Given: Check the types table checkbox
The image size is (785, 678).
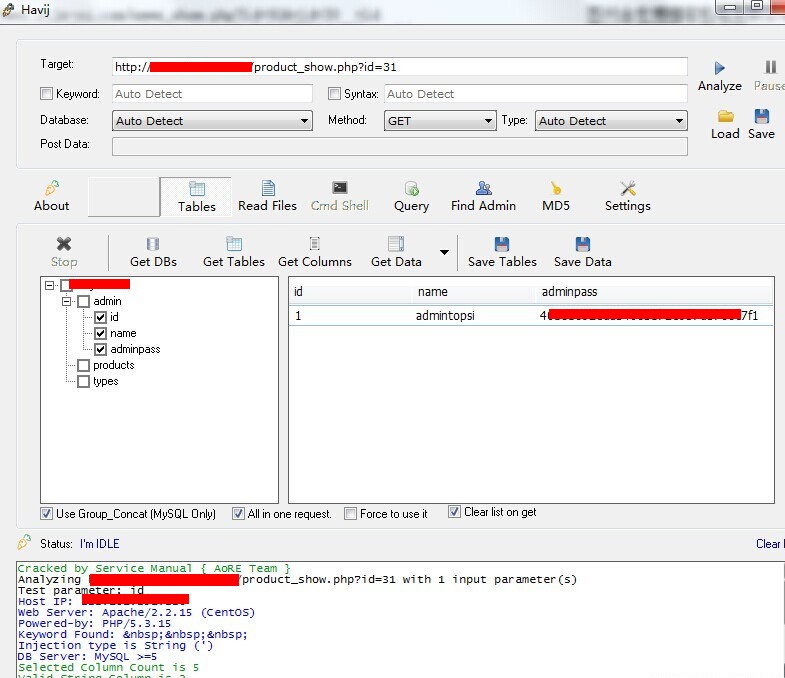Looking at the screenshot, I should pos(84,382).
